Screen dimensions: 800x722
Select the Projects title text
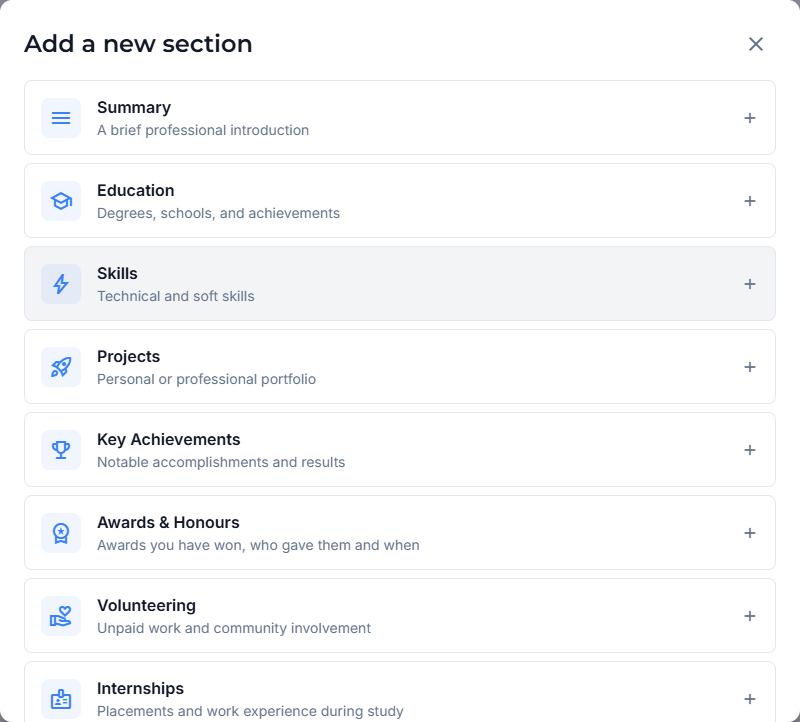pyautogui.click(x=129, y=357)
